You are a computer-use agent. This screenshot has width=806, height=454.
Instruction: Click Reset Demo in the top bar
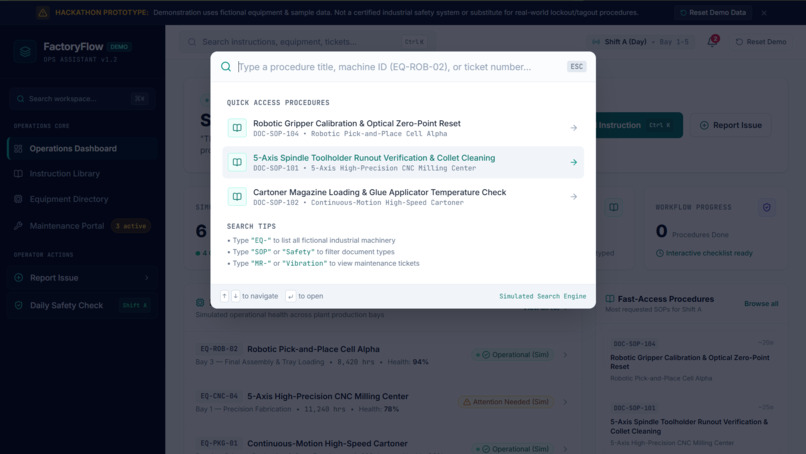(x=761, y=42)
